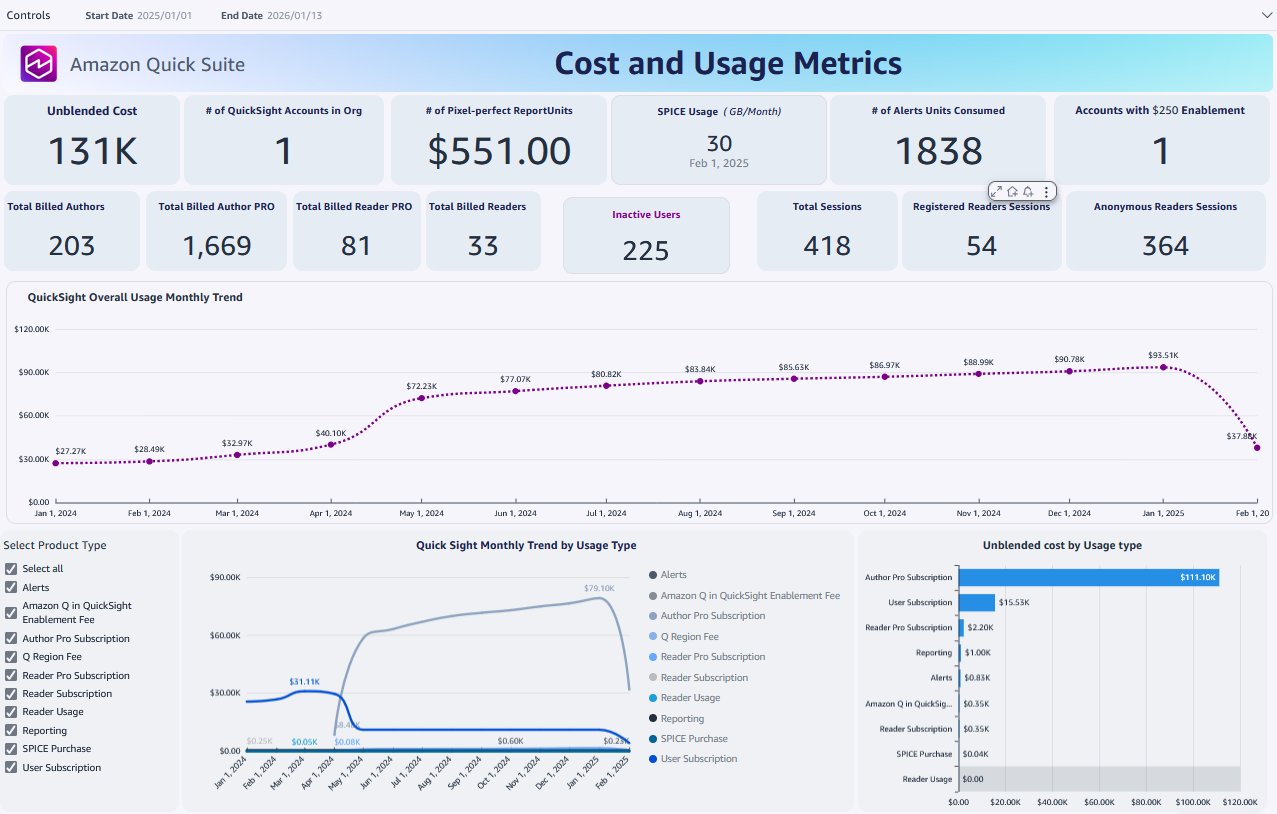Click the User Subscription legend dot
Screen dimensions: 1277x814
653,759
